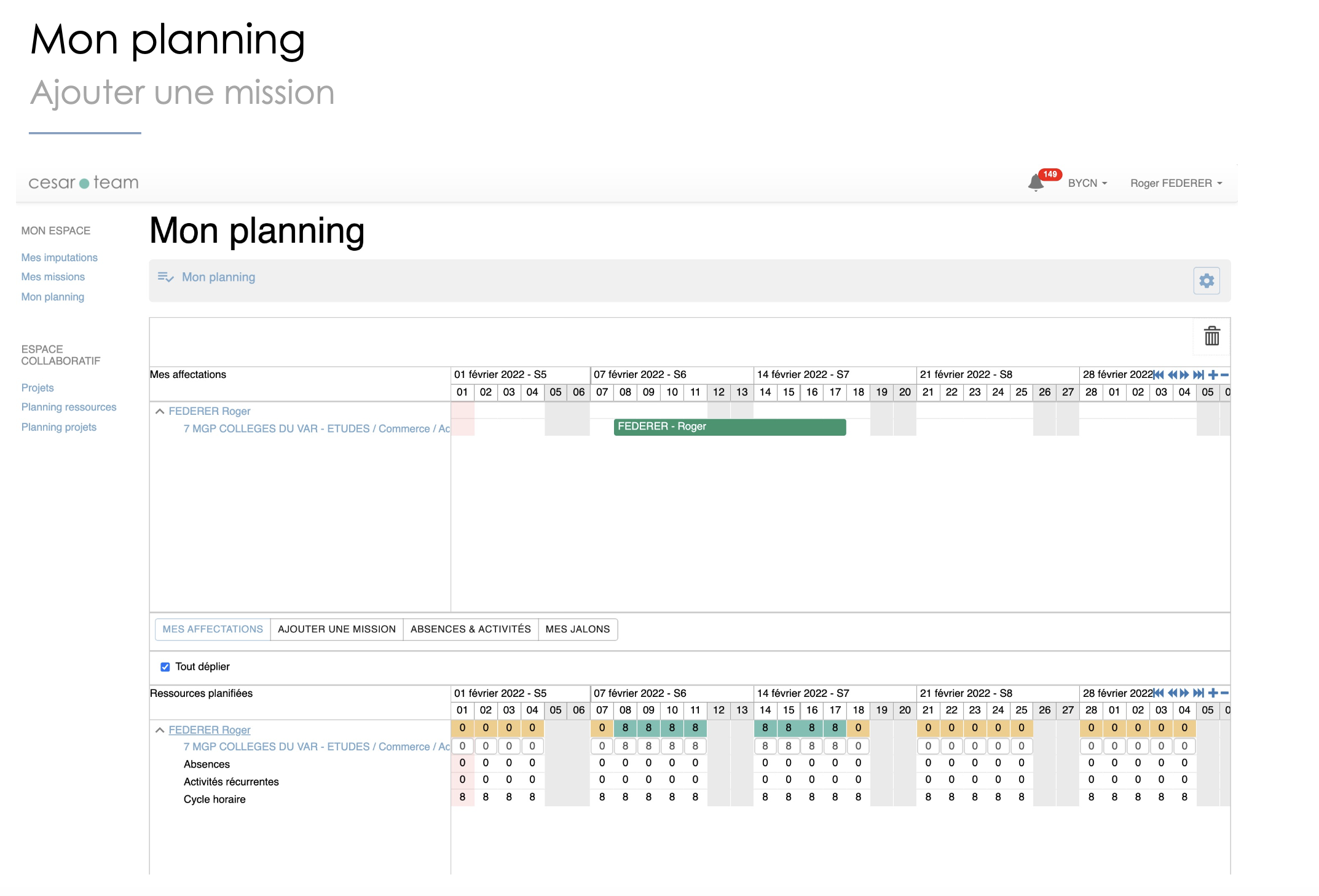Click the 'Mon planning' breadcrumb link
This screenshot has width=1319, height=896.
coord(219,278)
